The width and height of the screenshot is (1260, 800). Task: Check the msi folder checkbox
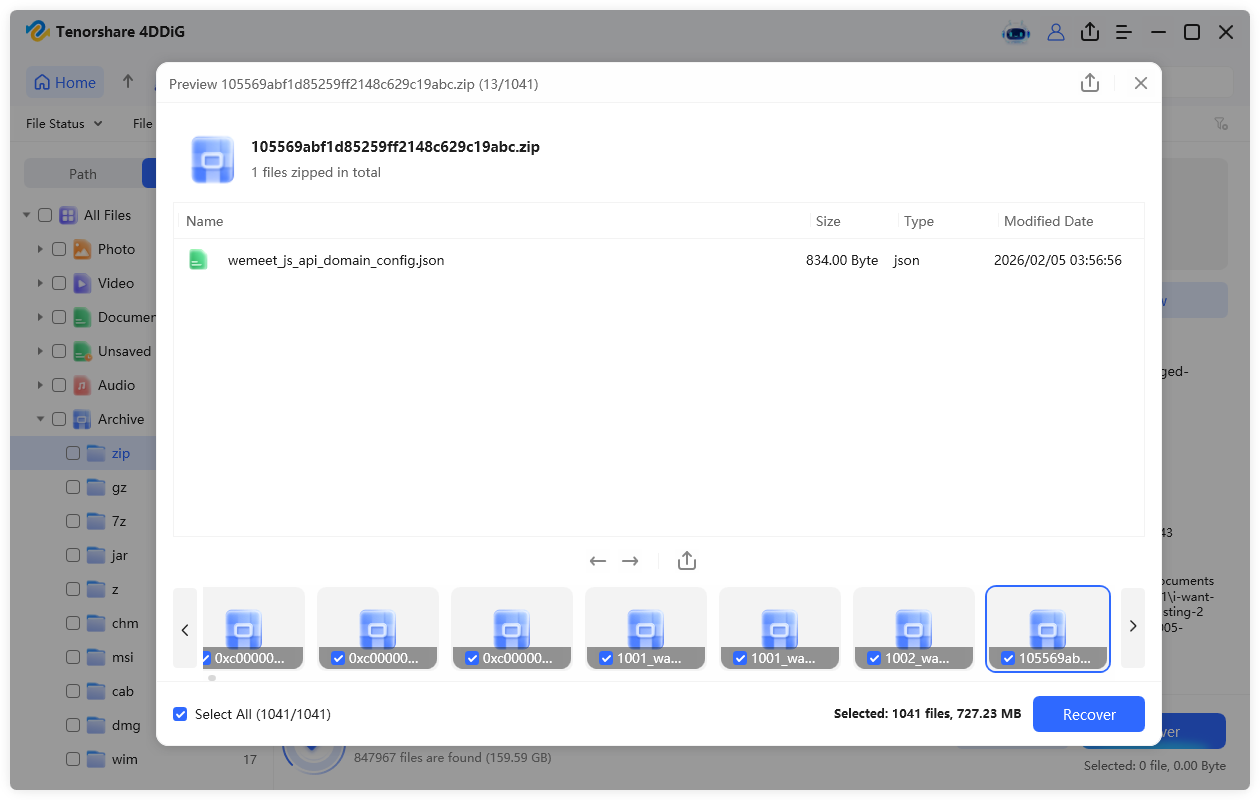pyautogui.click(x=73, y=657)
